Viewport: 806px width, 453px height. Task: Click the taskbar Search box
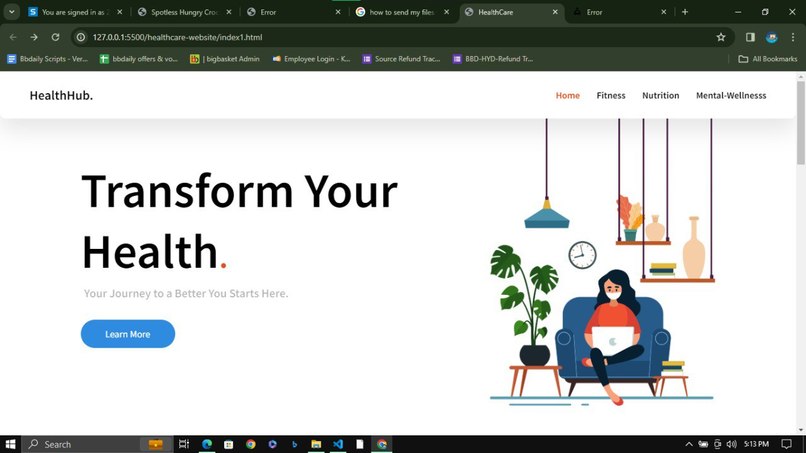click(x=95, y=444)
